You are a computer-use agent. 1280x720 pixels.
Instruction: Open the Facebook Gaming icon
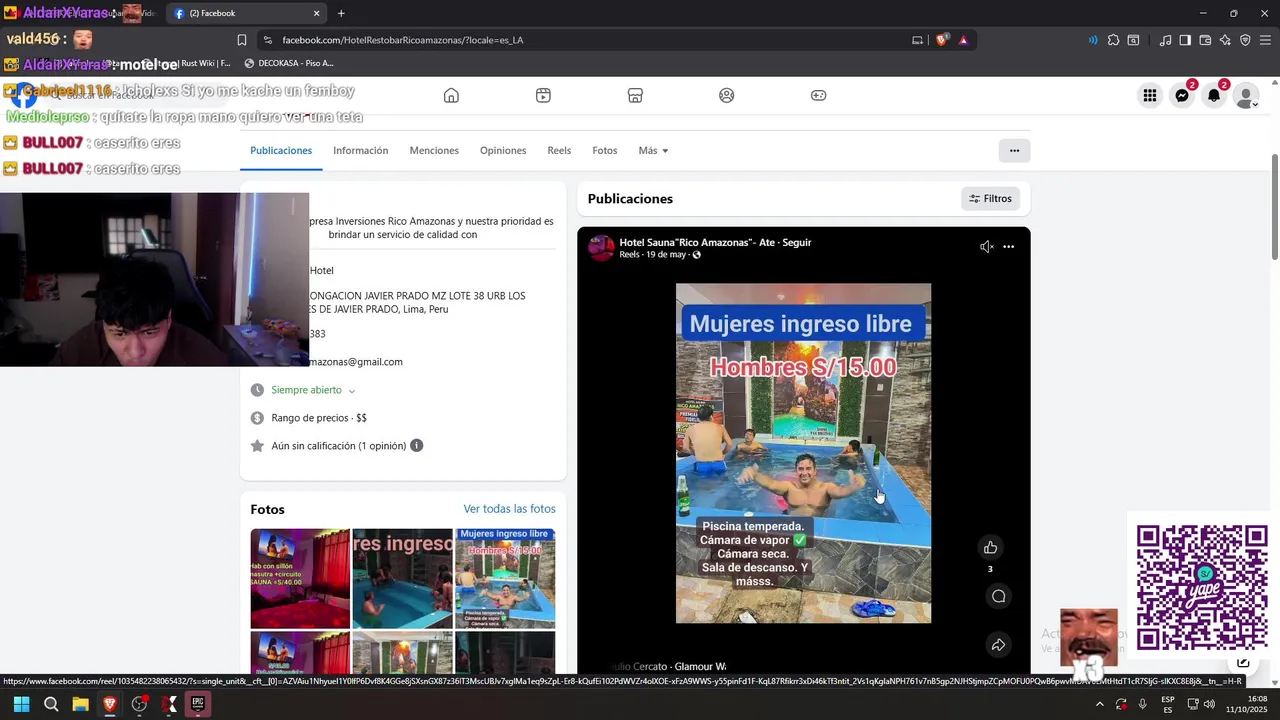[818, 95]
